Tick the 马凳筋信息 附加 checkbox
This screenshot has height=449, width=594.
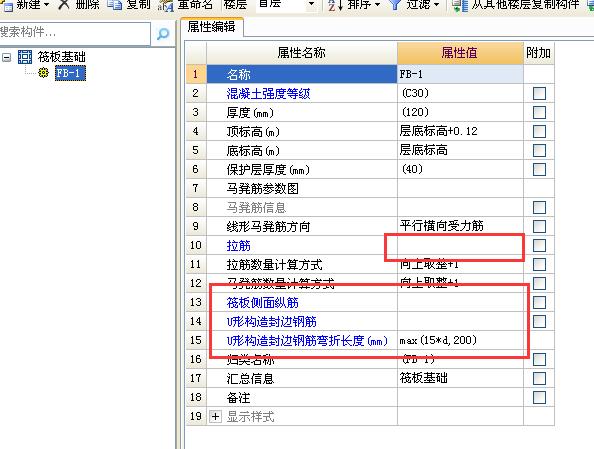(x=539, y=207)
